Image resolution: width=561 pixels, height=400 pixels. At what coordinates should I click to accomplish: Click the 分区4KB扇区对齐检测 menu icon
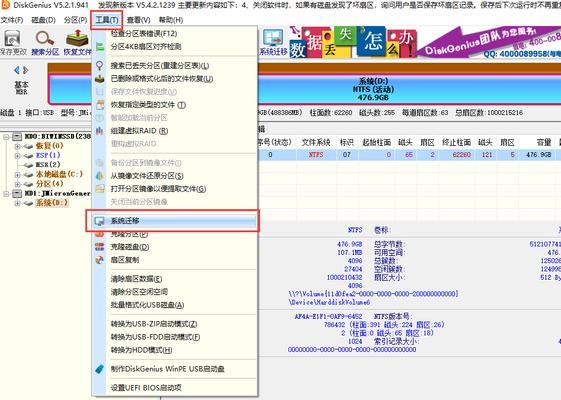tap(100, 47)
